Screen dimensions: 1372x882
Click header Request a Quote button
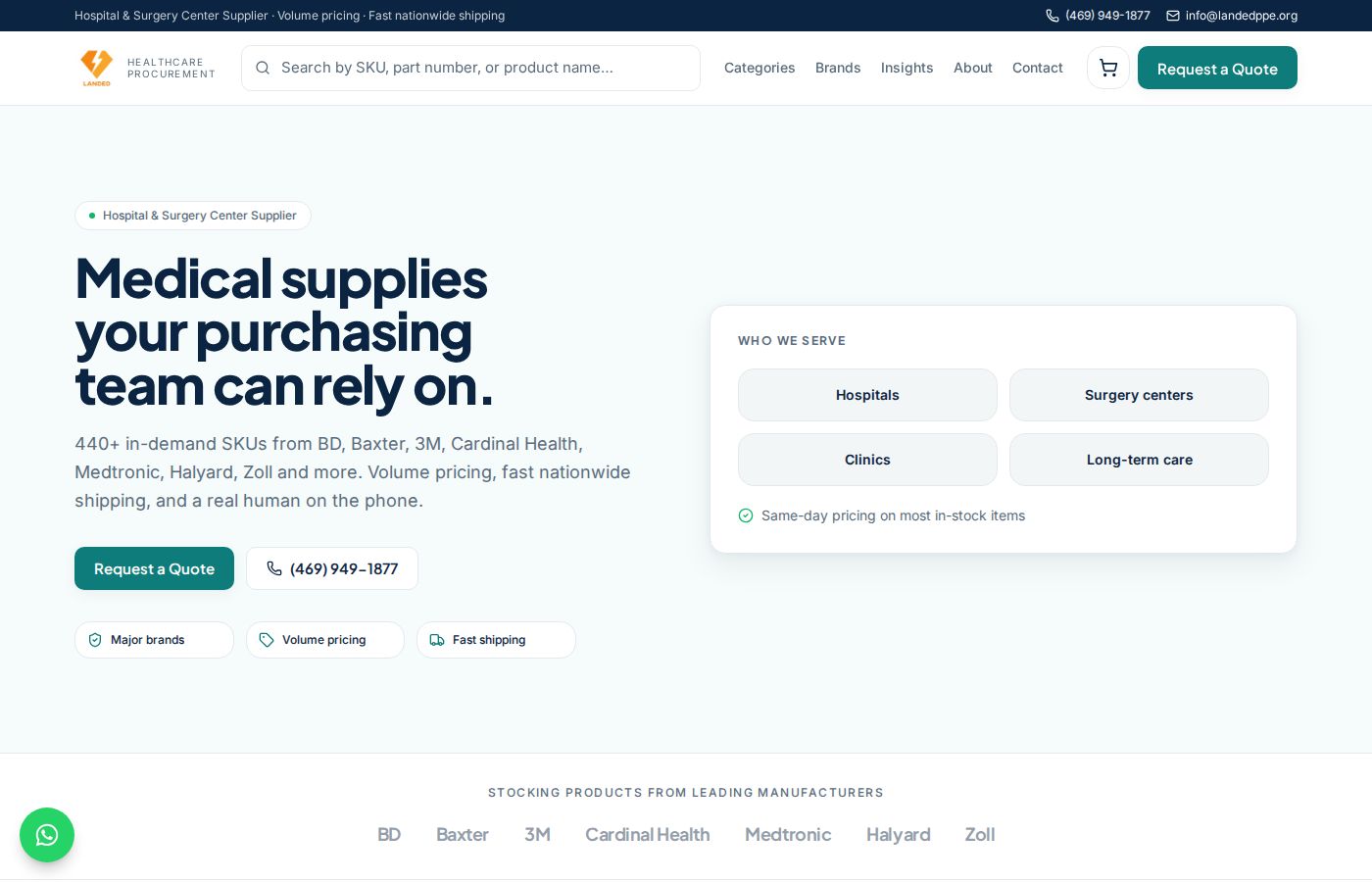(1217, 68)
